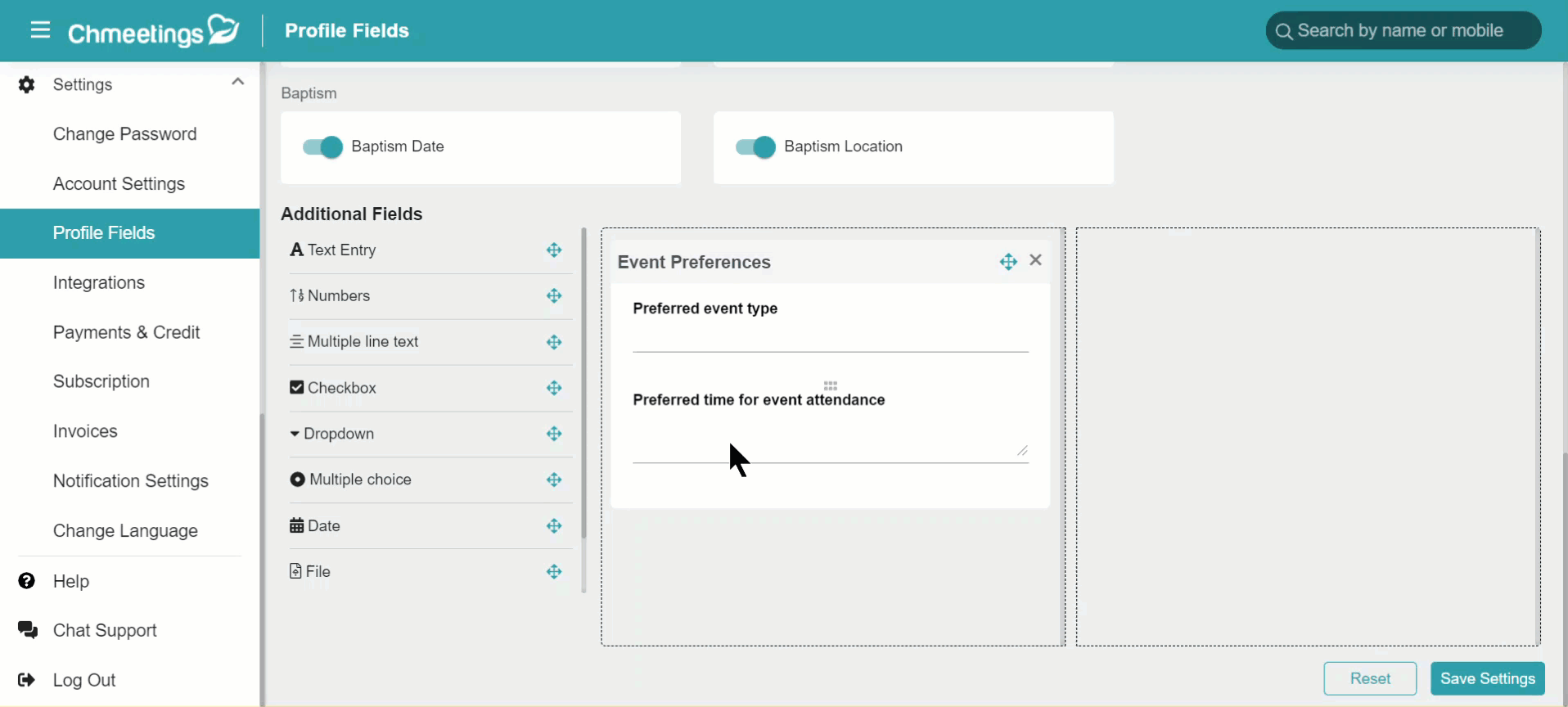Screen dimensions: 1568x707
Task: Click the move handle for Dropdown field
Action: 554,434
